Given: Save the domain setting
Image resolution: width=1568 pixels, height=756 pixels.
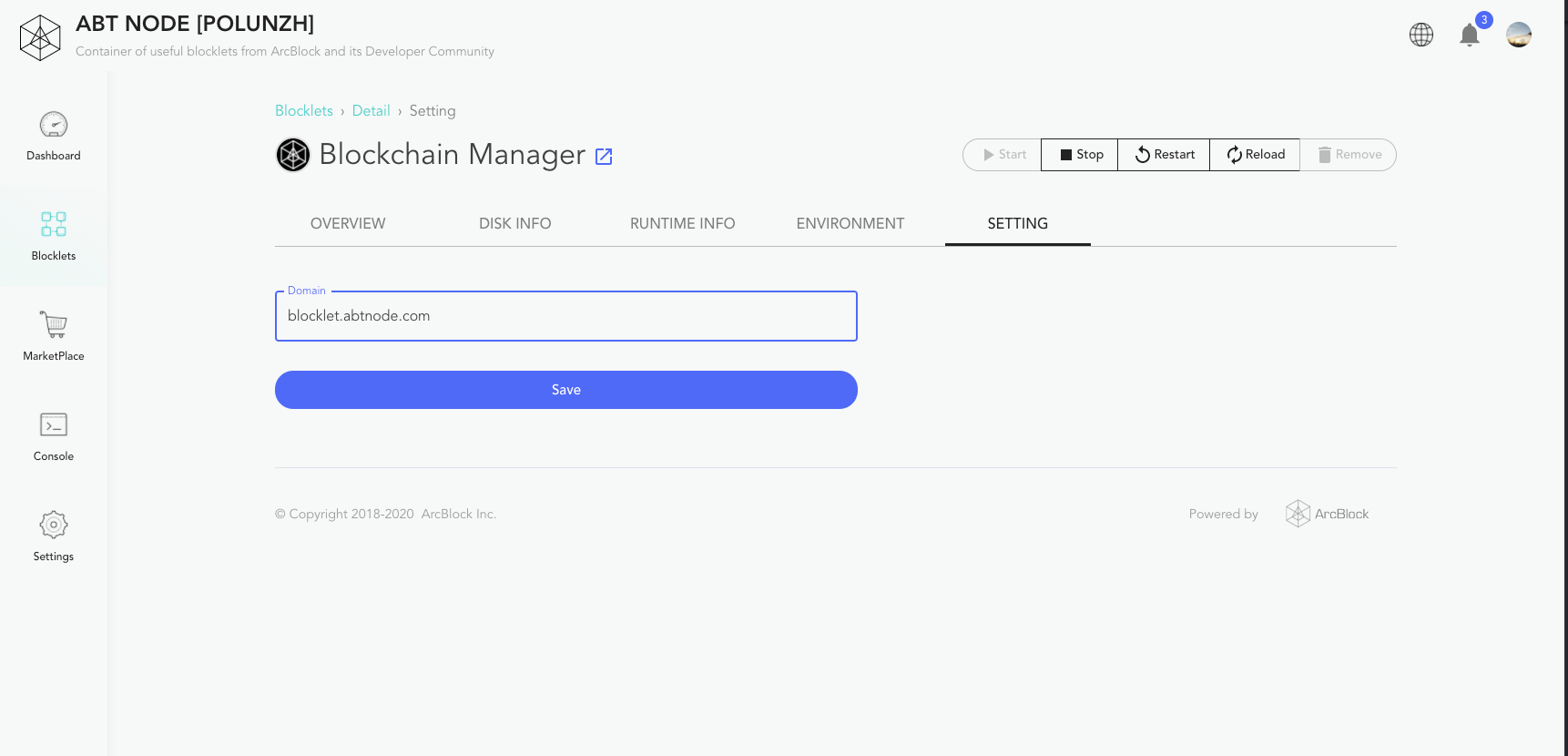Looking at the screenshot, I should pyautogui.click(x=566, y=390).
